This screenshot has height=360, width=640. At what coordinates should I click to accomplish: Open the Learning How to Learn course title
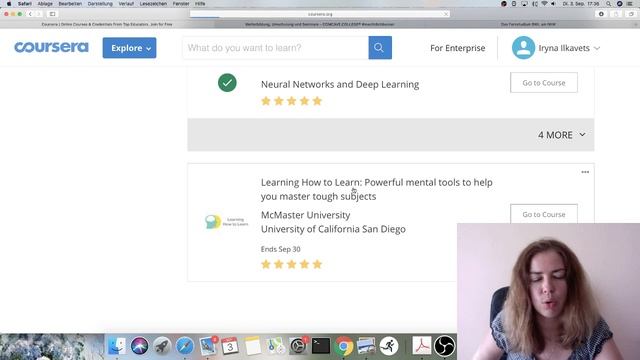click(x=377, y=189)
